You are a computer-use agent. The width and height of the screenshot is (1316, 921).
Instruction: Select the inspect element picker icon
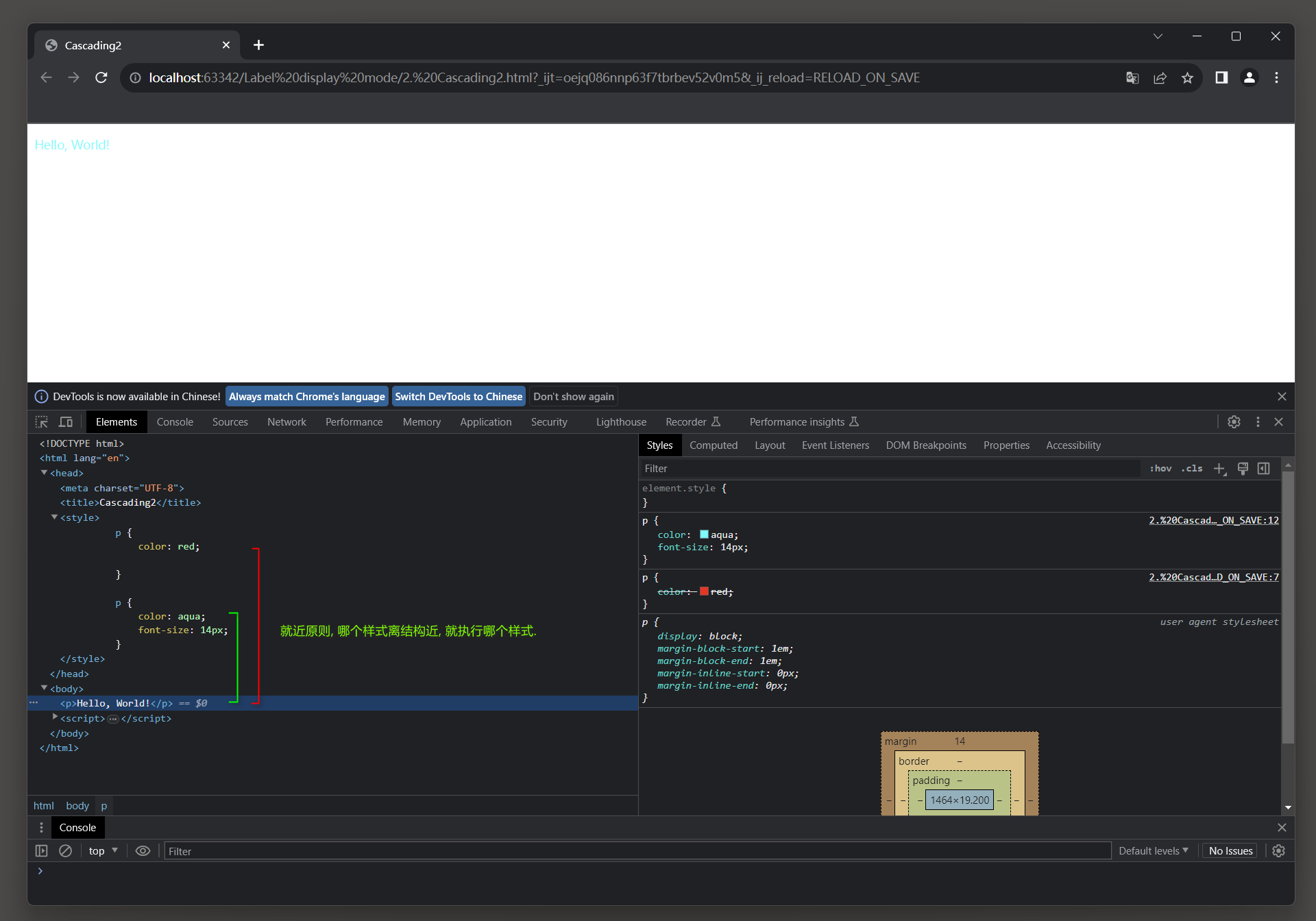(x=42, y=422)
